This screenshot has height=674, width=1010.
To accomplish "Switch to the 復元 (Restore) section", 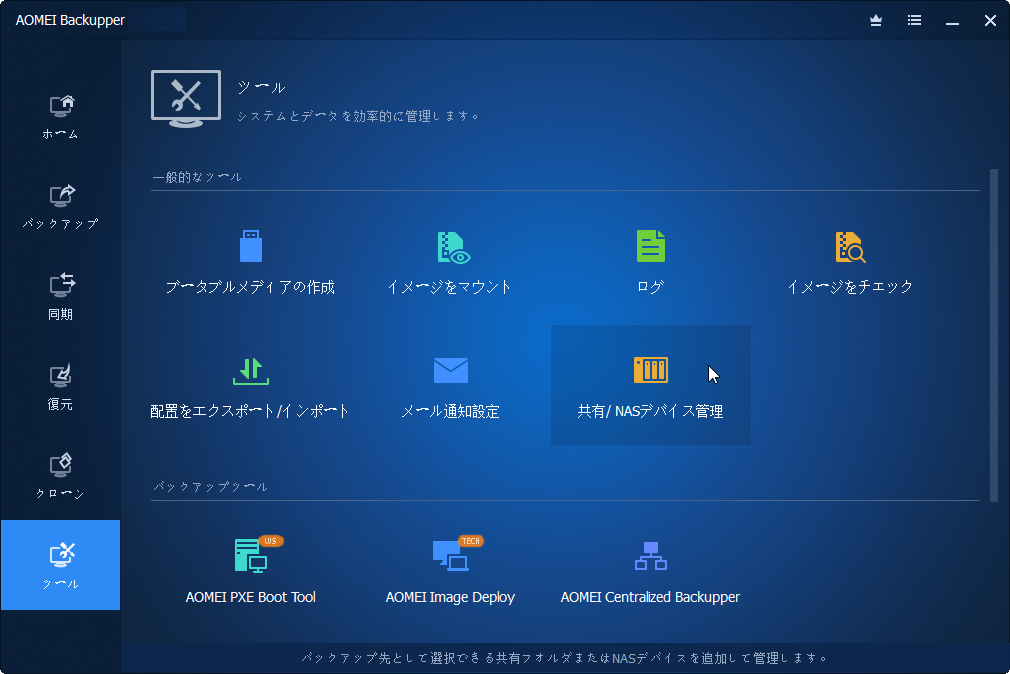I will [61, 387].
